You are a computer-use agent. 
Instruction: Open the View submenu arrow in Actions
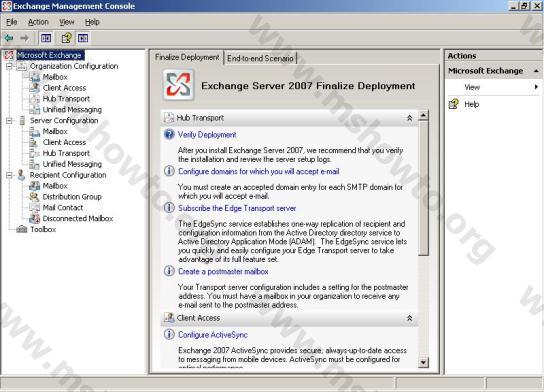pos(536,87)
